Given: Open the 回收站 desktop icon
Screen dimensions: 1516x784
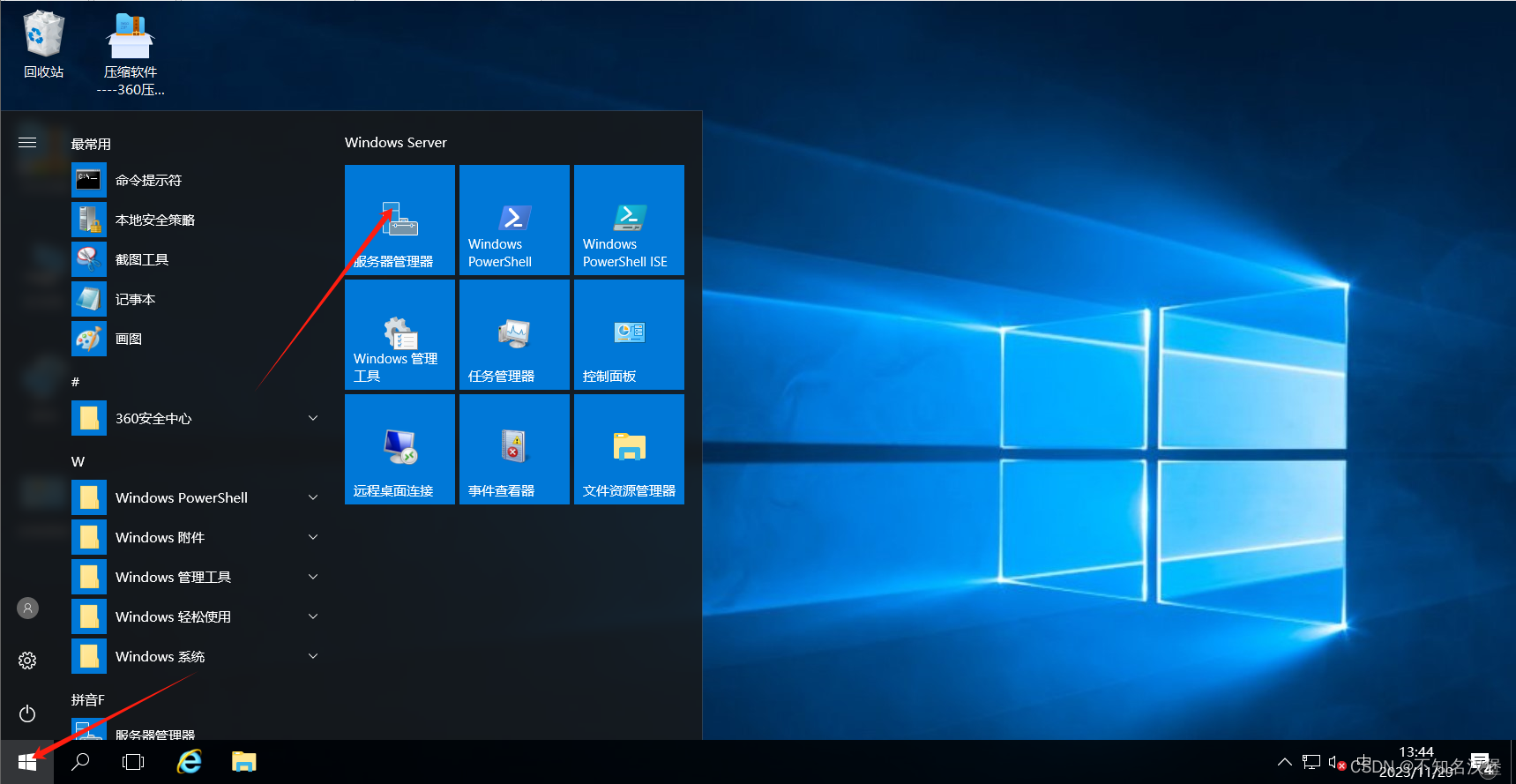Looking at the screenshot, I should click(x=43, y=44).
